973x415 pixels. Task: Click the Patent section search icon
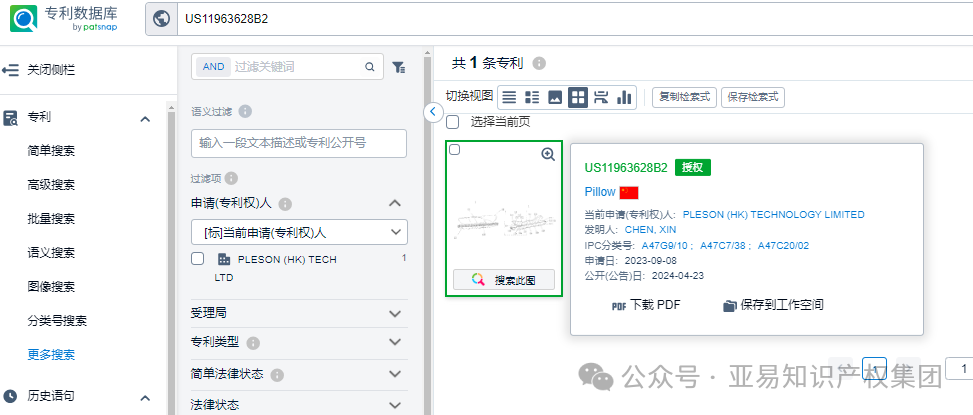tap(11, 118)
